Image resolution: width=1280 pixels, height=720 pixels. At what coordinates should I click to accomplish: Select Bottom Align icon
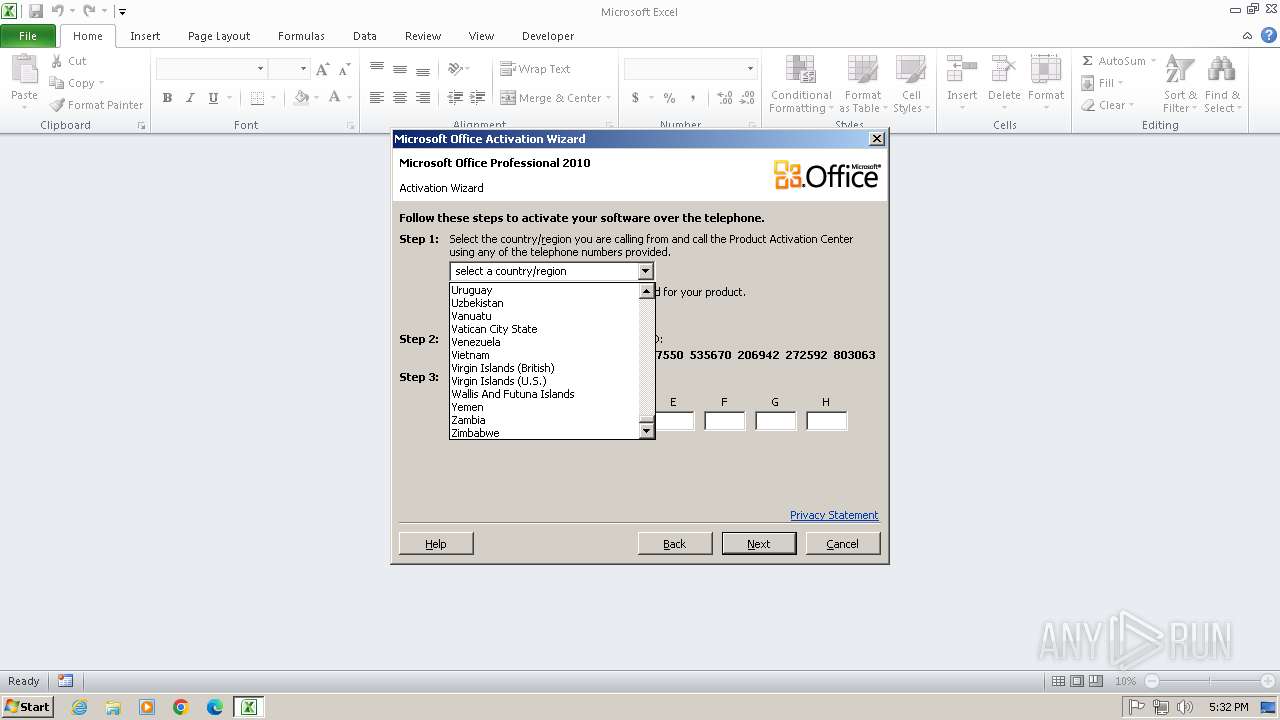coord(423,69)
